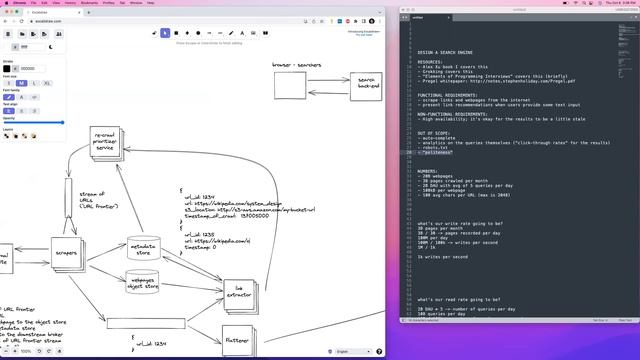Viewport: 640px width, 360px height.
Task: Choose the Code font family
Action: 34,97
